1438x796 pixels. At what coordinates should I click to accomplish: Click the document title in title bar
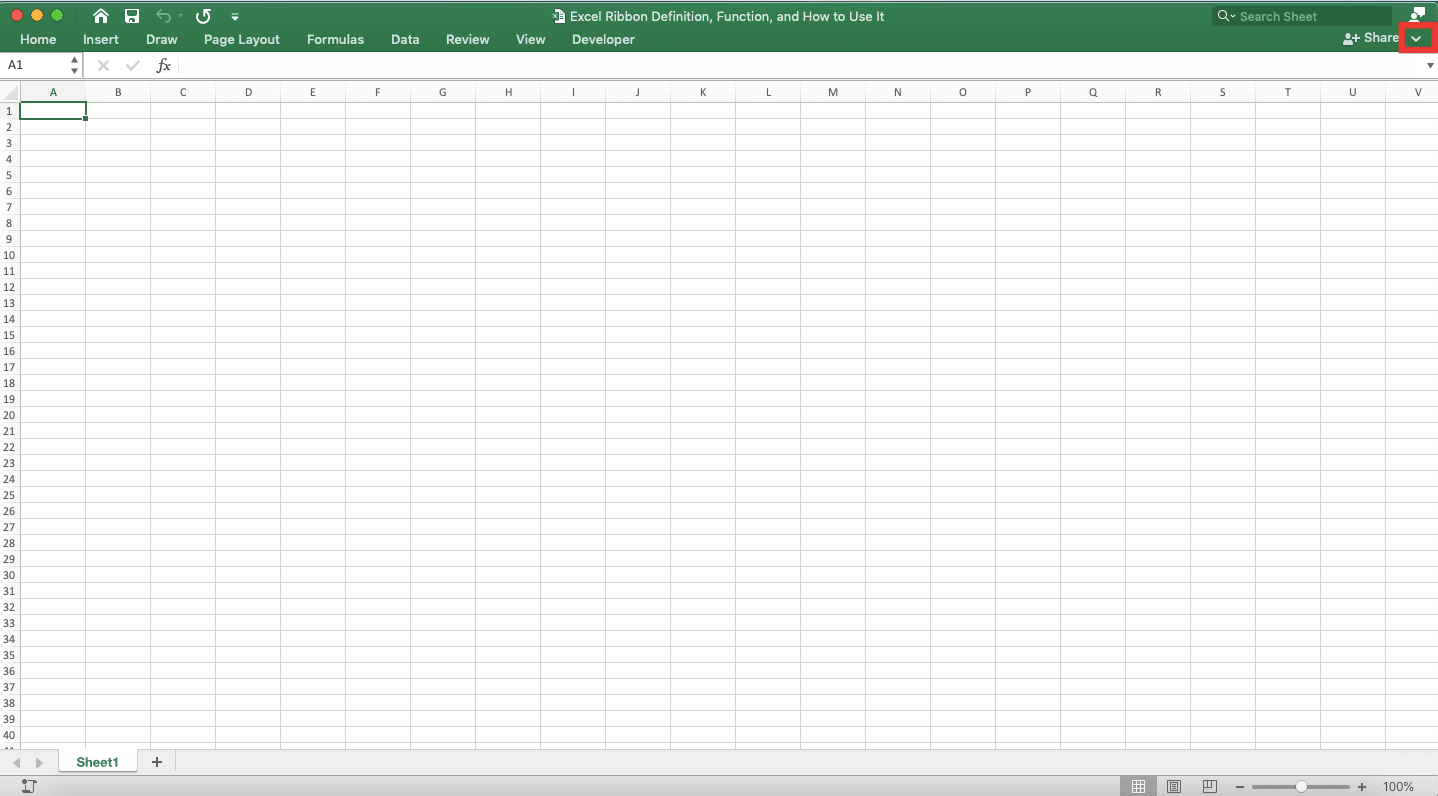tap(727, 16)
